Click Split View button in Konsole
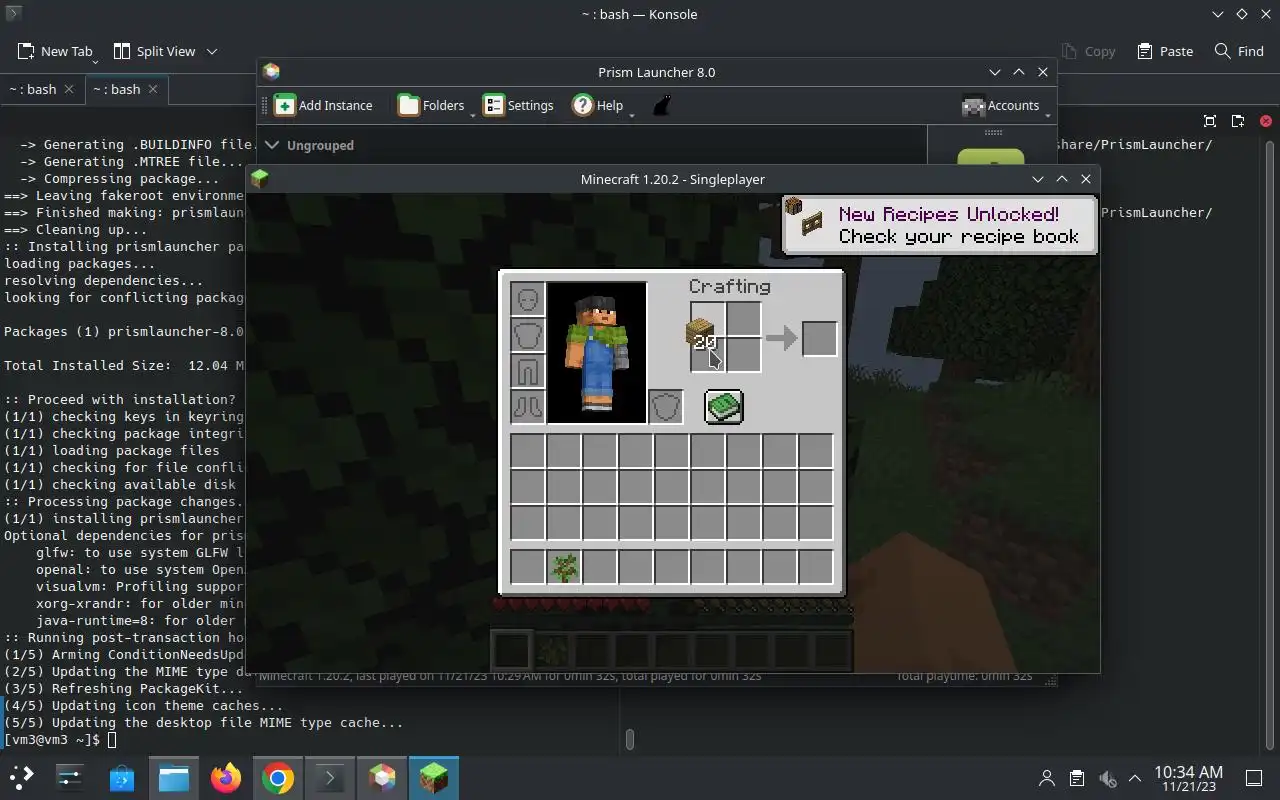1280x800 pixels. [154, 51]
